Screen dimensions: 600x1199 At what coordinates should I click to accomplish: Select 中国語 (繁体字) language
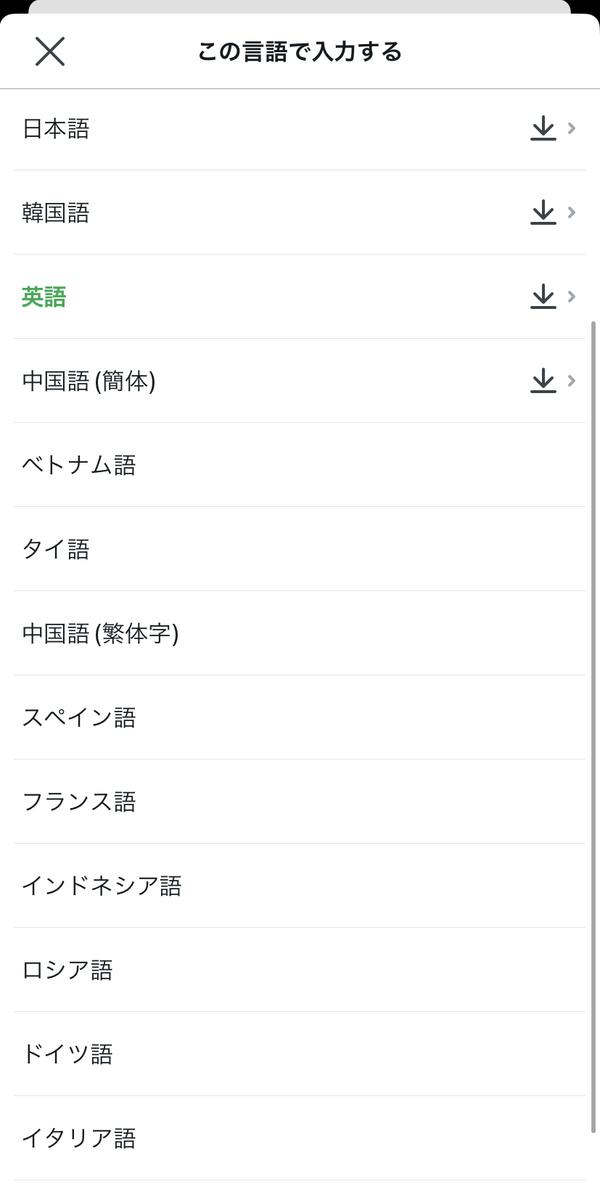pos(300,633)
